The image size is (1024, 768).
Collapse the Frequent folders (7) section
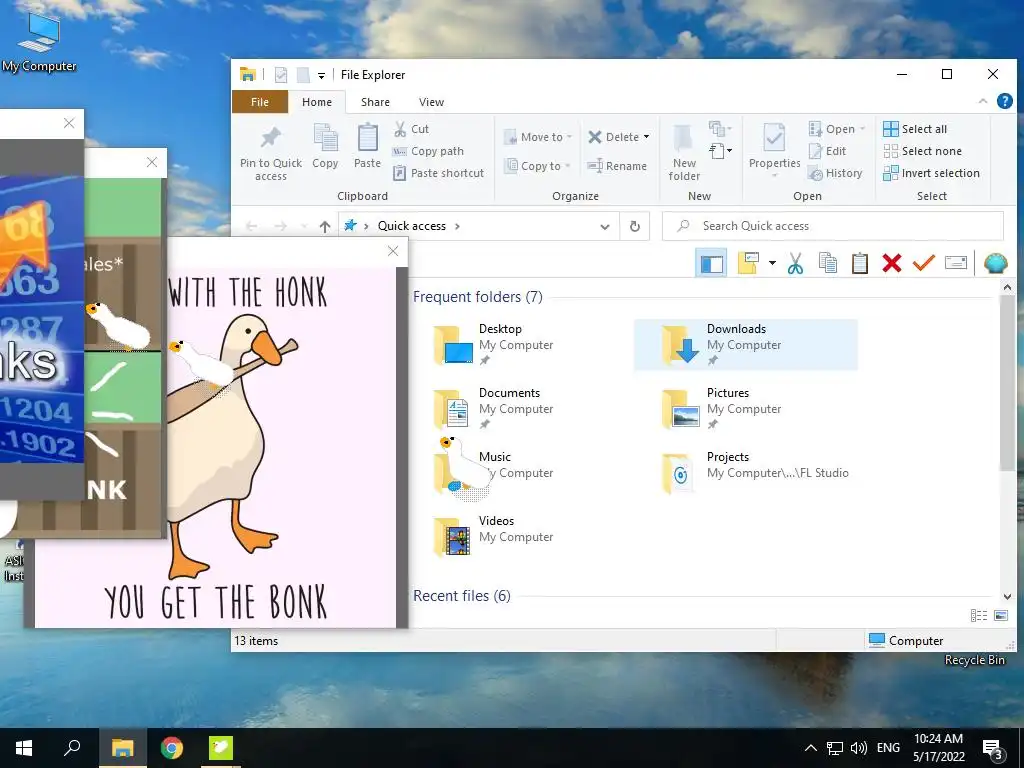pos(478,297)
